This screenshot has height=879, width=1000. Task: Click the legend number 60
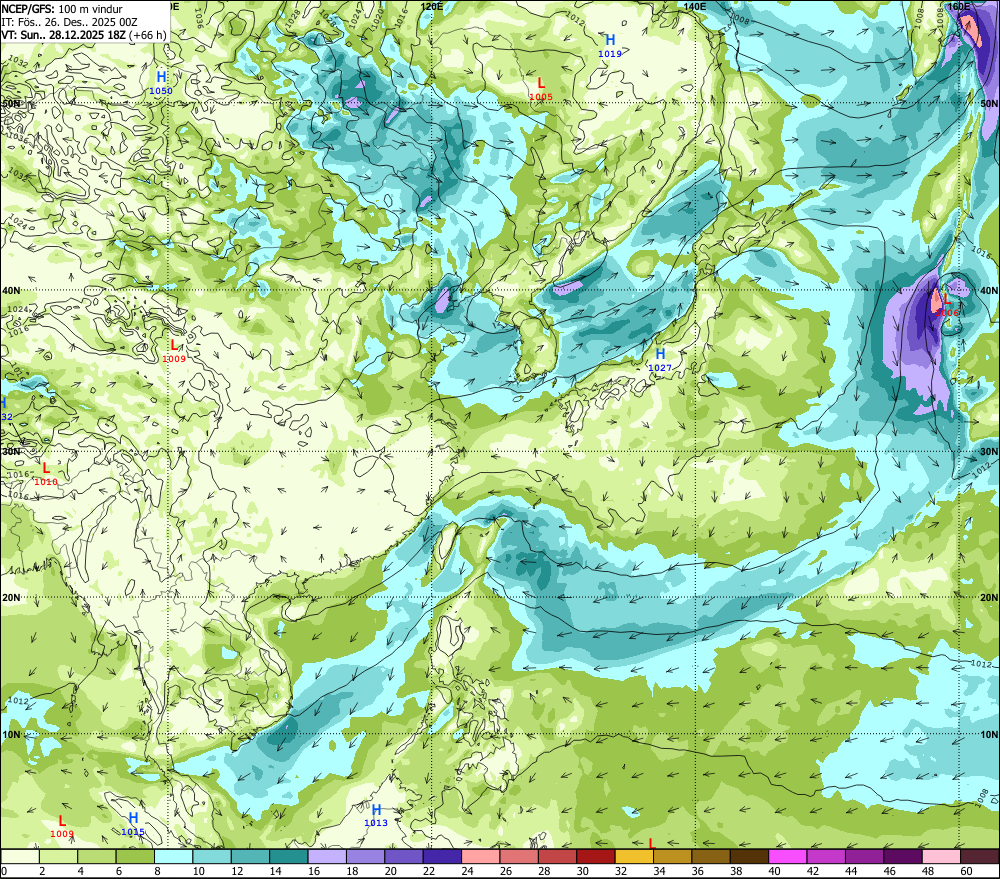pos(966,871)
